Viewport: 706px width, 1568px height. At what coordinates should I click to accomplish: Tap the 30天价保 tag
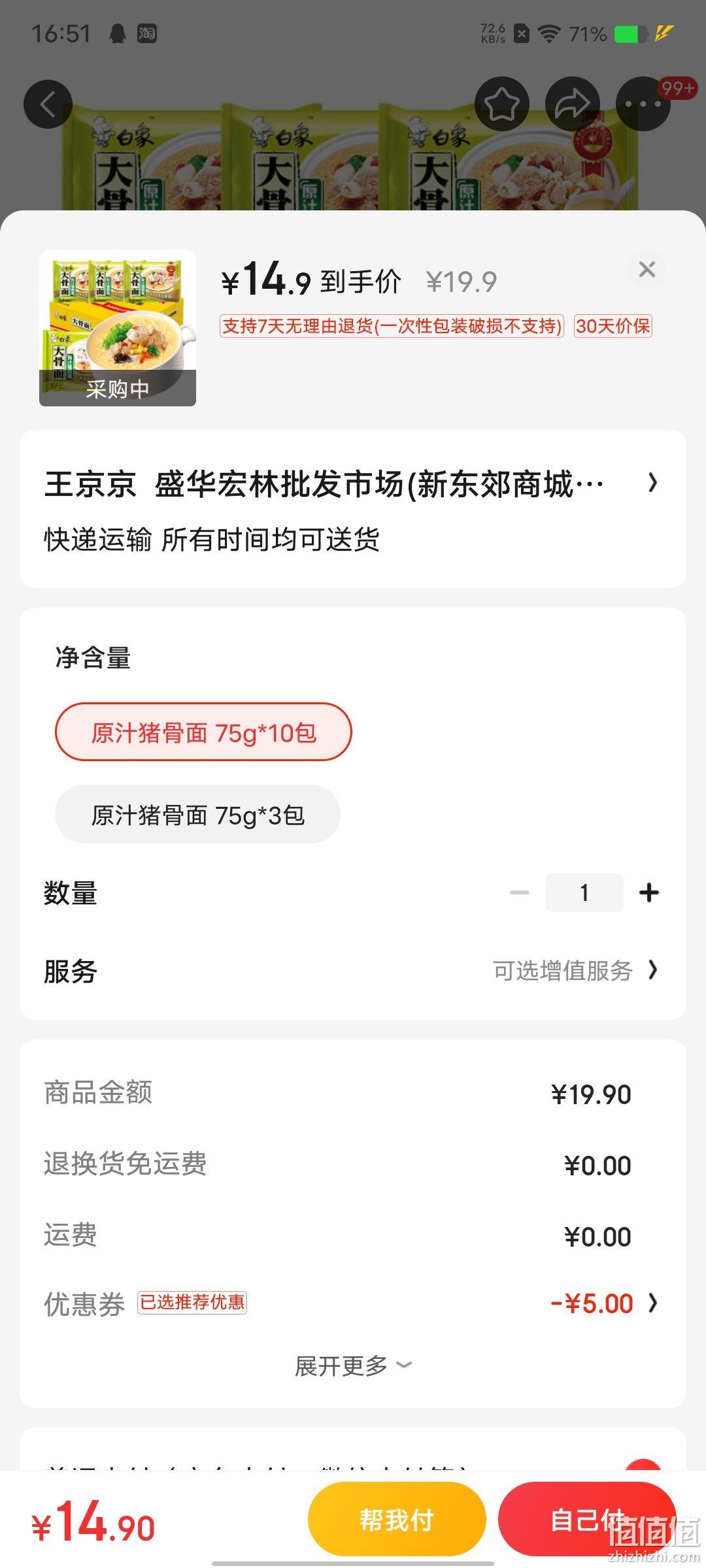tap(613, 326)
